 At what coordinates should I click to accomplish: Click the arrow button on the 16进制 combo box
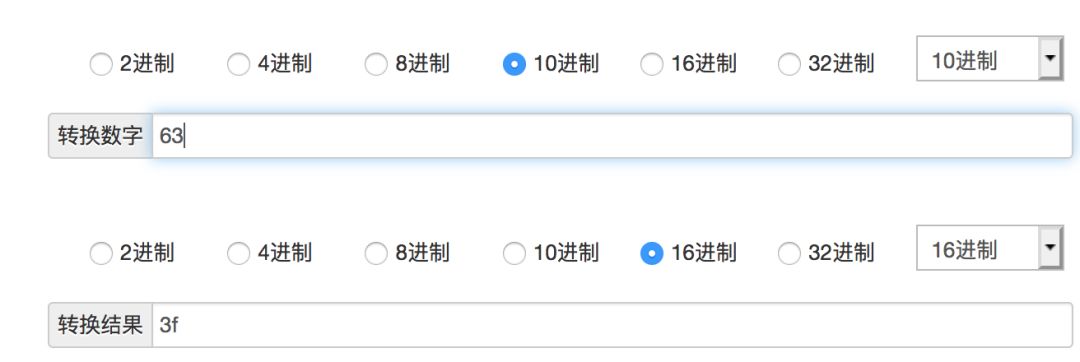click(1050, 247)
